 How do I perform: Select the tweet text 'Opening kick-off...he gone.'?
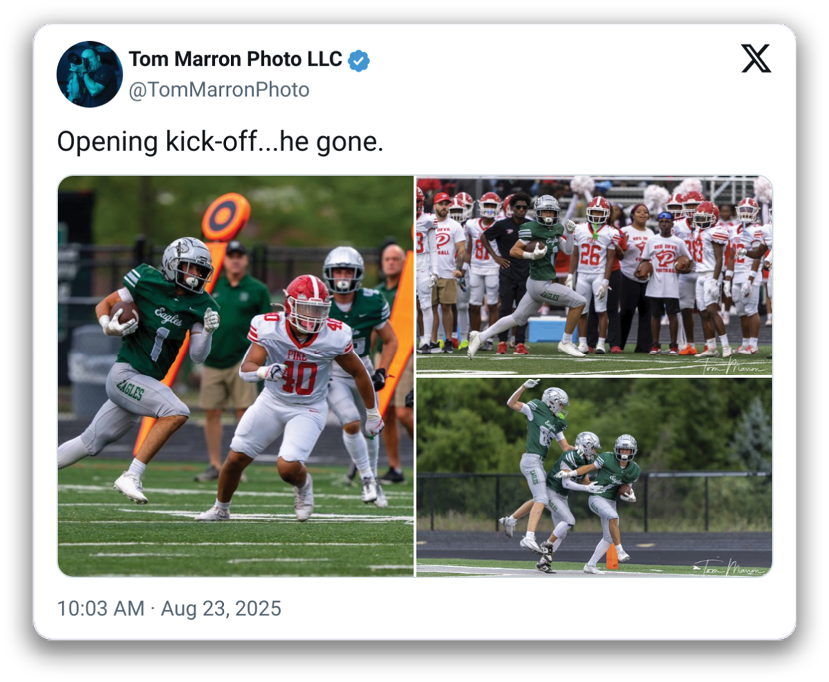point(220,142)
